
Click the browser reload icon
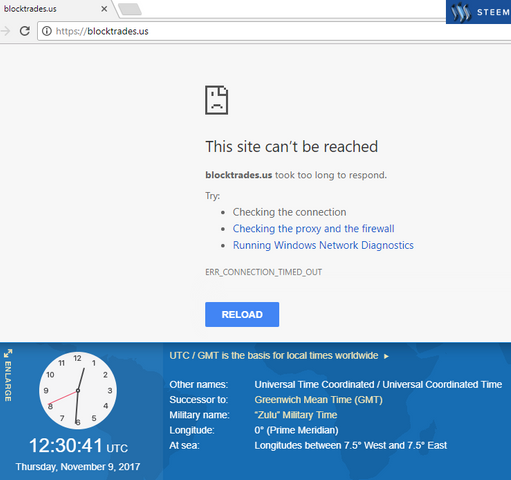pyautogui.click(x=25, y=31)
